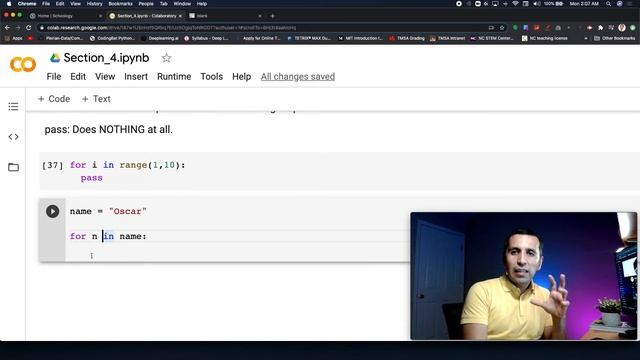Screen dimensions: 640x360
Task: Open the Colab Tools menu
Action: (x=211, y=77)
